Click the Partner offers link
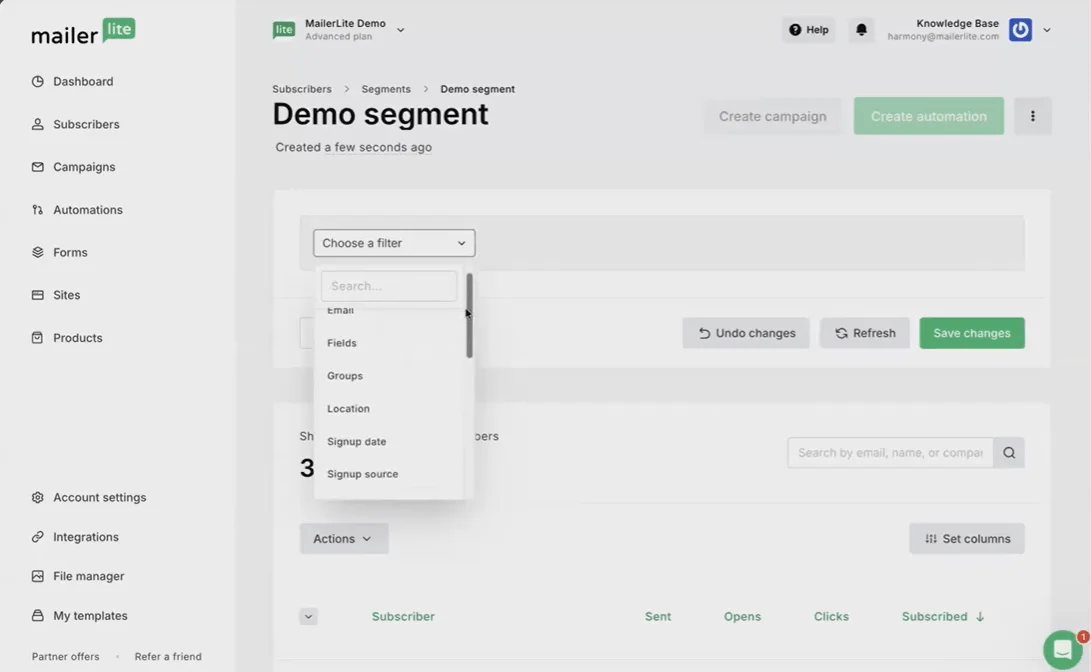The image size is (1091, 672). (65, 657)
